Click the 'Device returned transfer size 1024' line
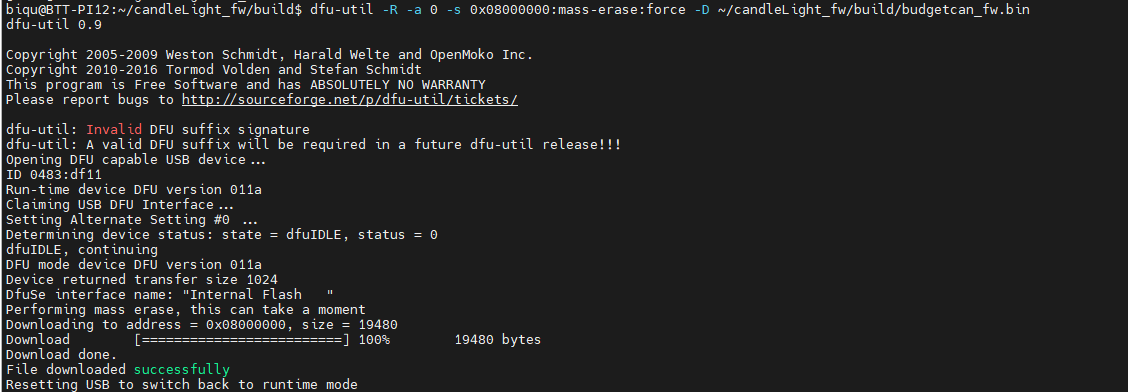 click(142, 279)
